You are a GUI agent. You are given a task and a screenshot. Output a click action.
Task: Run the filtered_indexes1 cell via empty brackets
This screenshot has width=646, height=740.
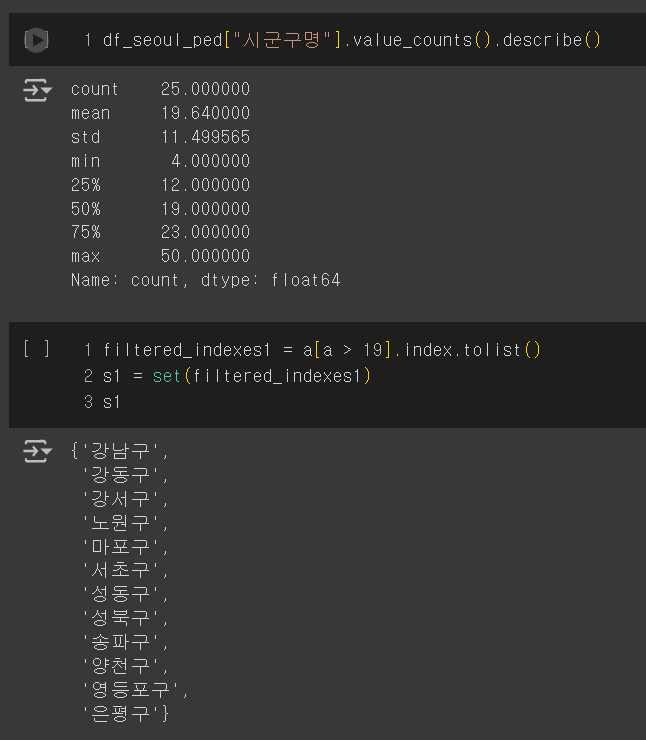click(x=36, y=349)
